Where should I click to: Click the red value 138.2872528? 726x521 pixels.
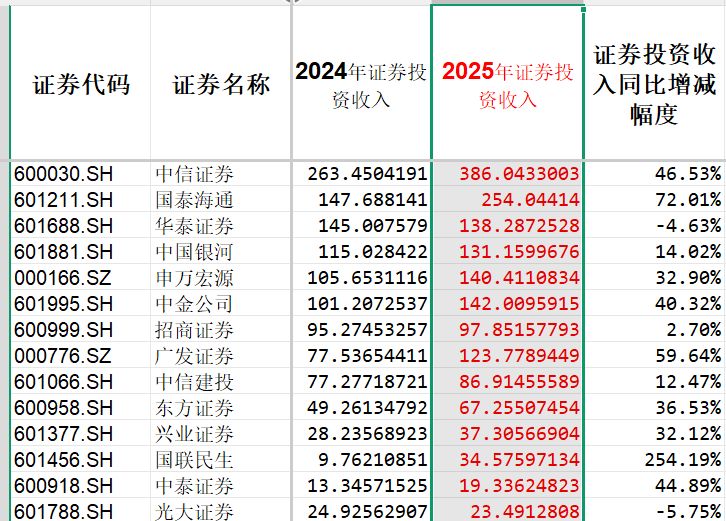tap(519, 226)
